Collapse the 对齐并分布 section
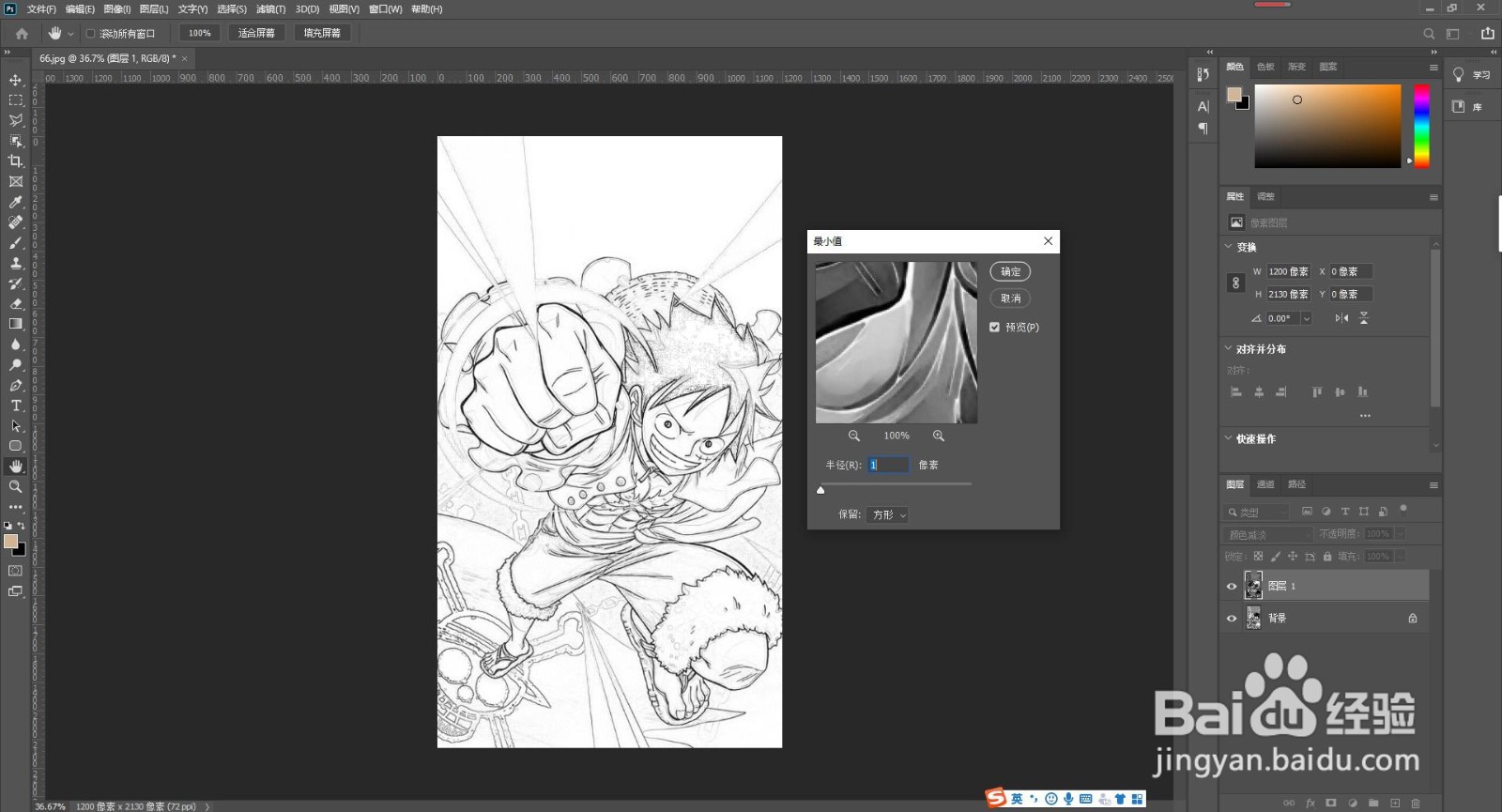Image resolution: width=1502 pixels, height=812 pixels. (x=1228, y=348)
